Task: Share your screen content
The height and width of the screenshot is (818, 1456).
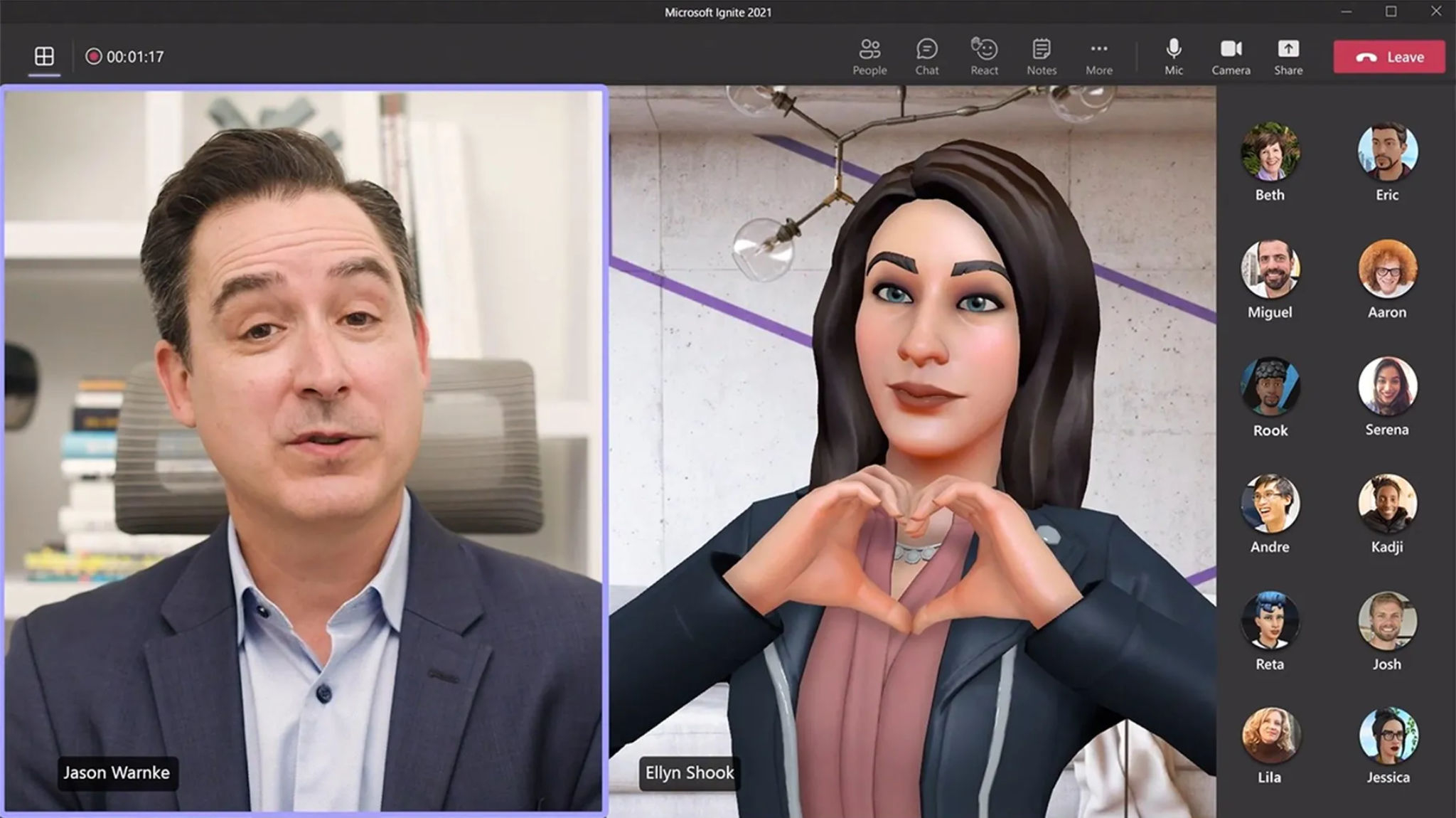Action: 1288,57
